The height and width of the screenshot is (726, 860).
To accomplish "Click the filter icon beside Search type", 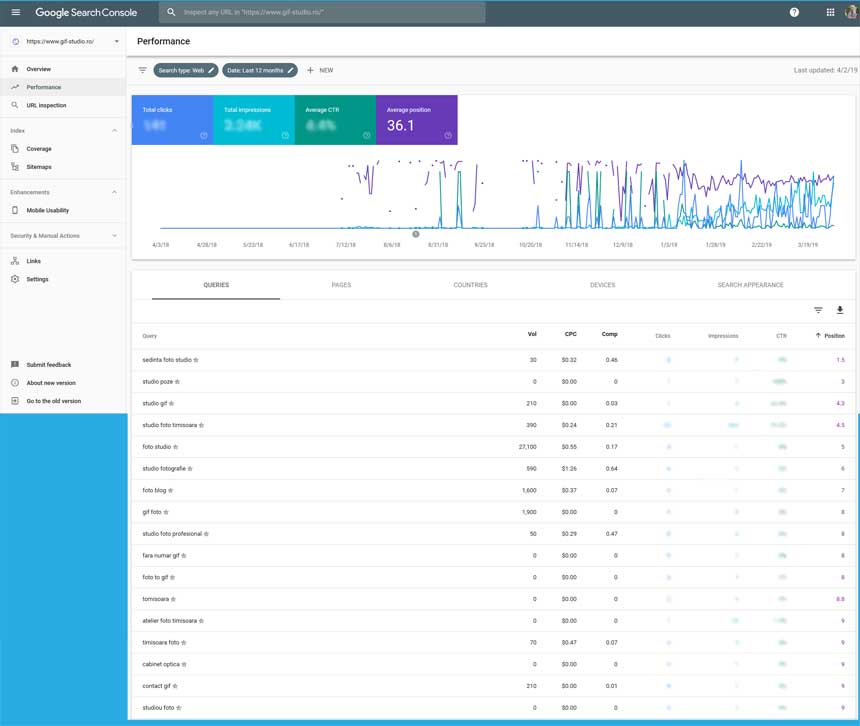I will 142,70.
